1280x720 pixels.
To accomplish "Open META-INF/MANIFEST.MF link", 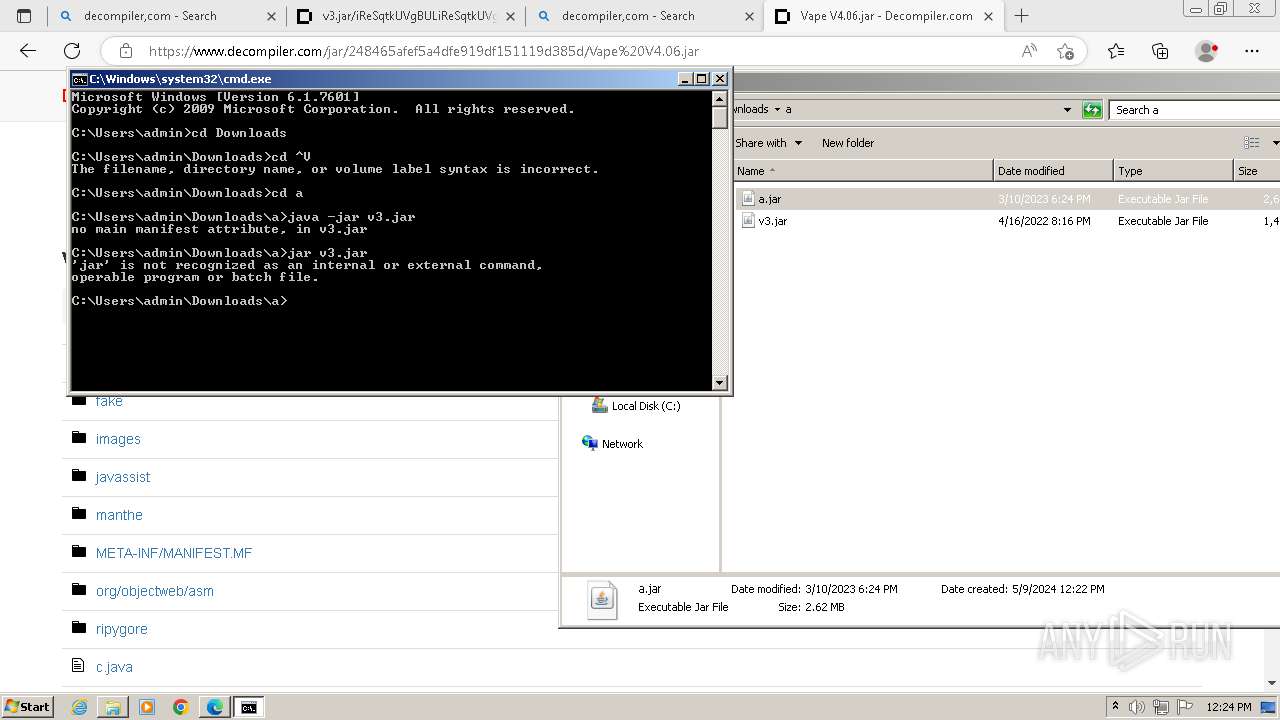I will (x=174, y=553).
